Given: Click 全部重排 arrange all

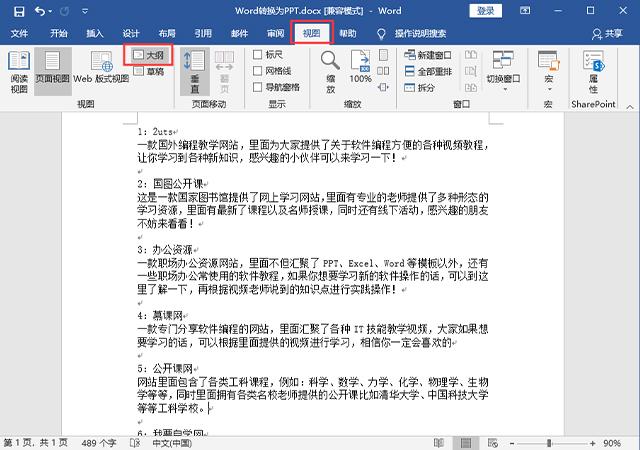Looking at the screenshot, I should pos(428,71).
